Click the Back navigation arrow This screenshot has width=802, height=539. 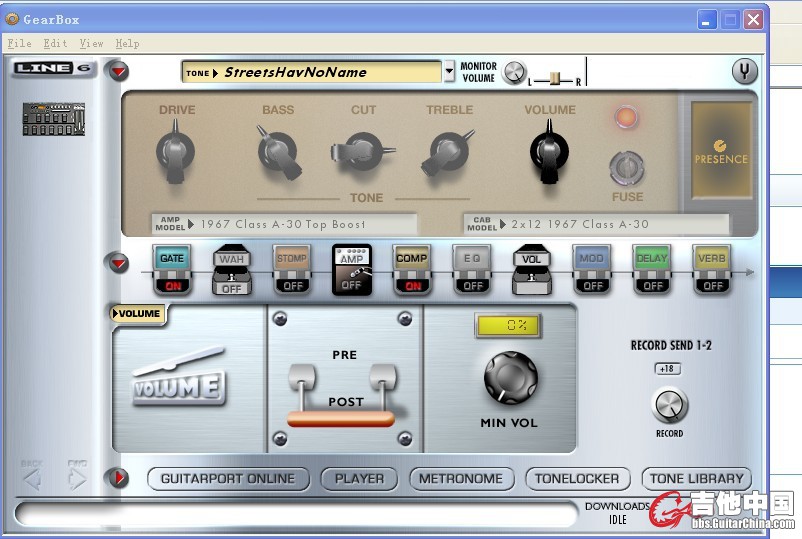tap(33, 479)
